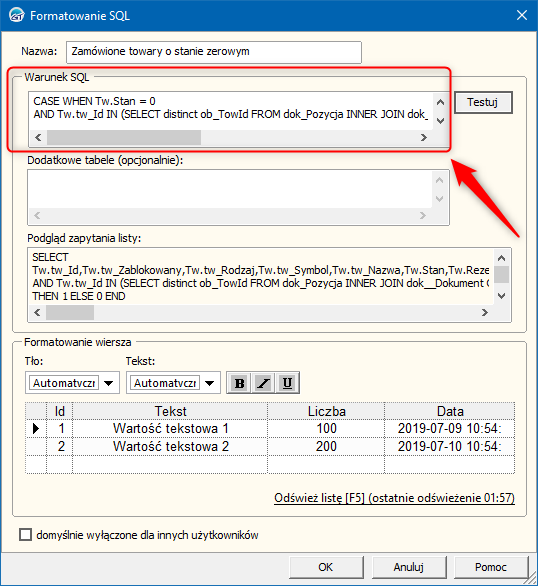Click the Tekst Automatyczny color box
Viewport: 538px width, 586px height.
165,383
